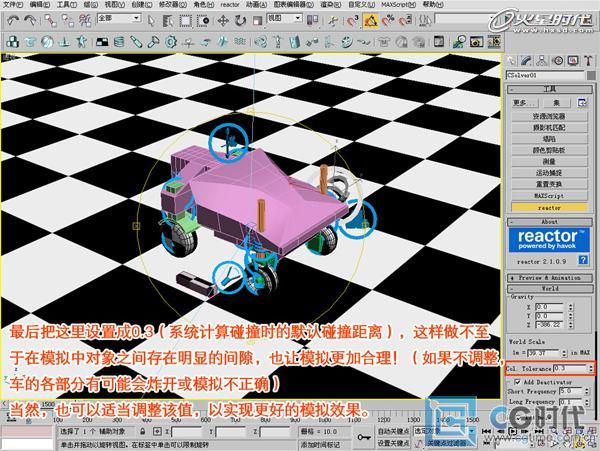This screenshot has height=451, width=600.
Task: Collapse the 工具 rollout header
Action: pyautogui.click(x=550, y=89)
